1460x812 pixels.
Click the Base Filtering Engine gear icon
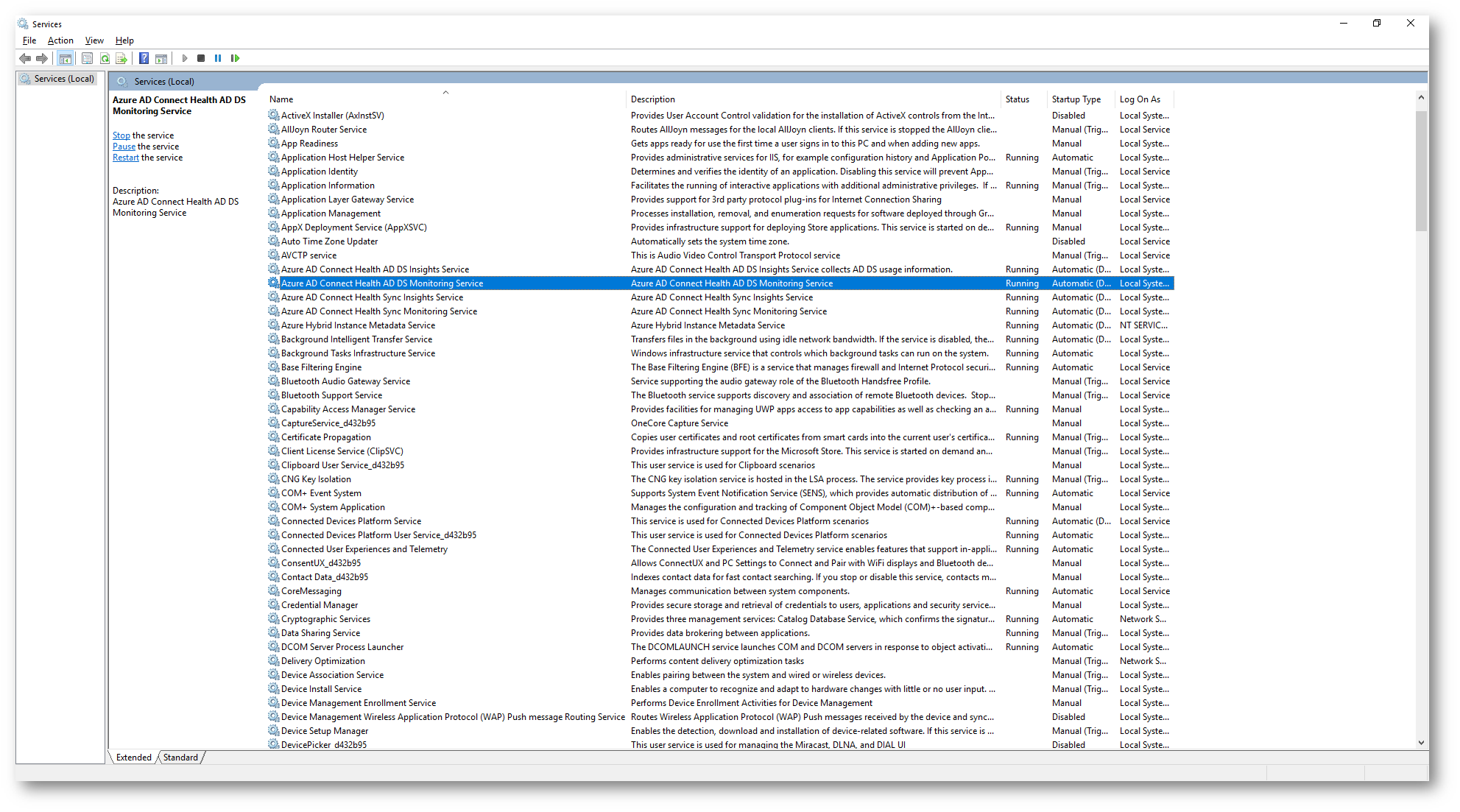pyautogui.click(x=273, y=367)
